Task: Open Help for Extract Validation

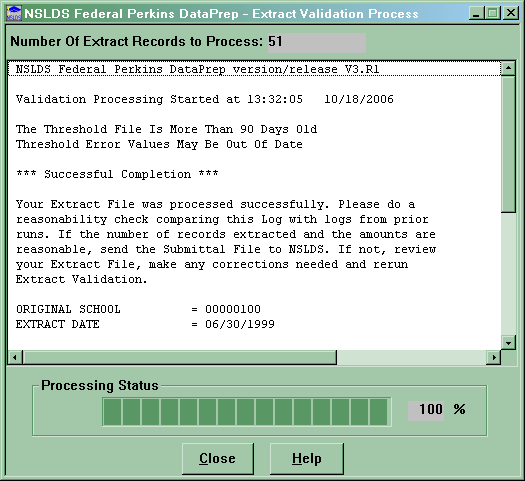Action: [x=307, y=458]
